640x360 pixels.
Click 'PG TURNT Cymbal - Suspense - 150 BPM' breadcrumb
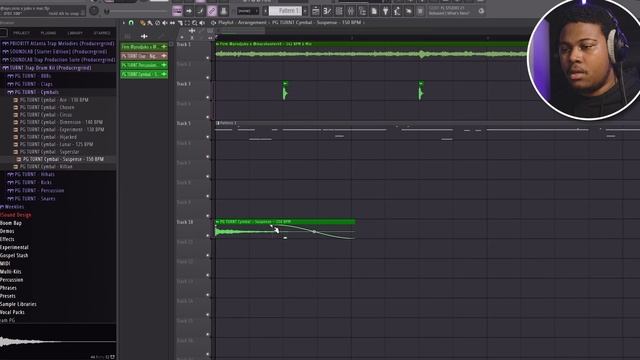[316, 23]
